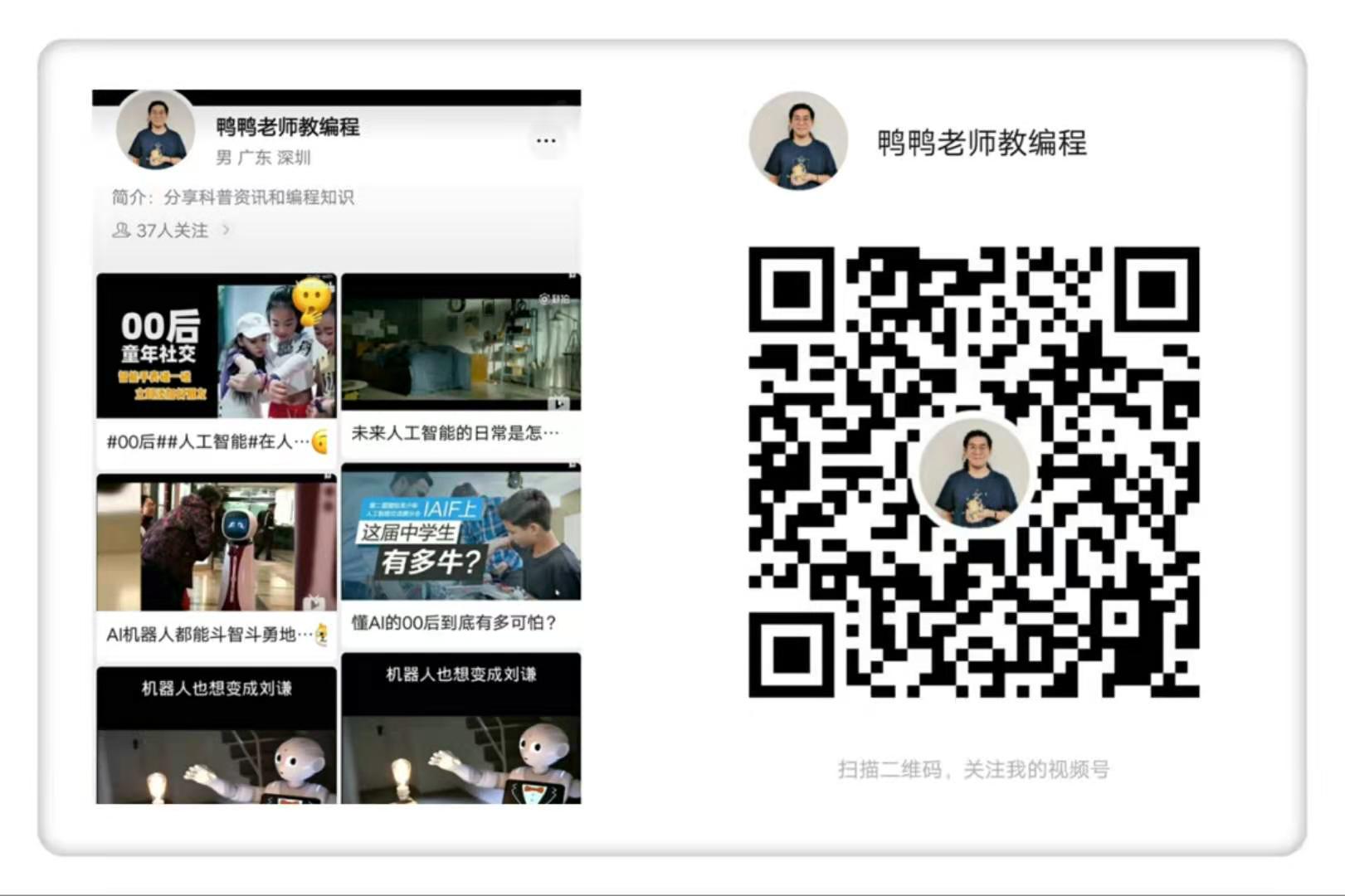1345x896 pixels.
Task: Click the text '扫描二维码, 关注我的视频号'
Action: click(x=973, y=770)
